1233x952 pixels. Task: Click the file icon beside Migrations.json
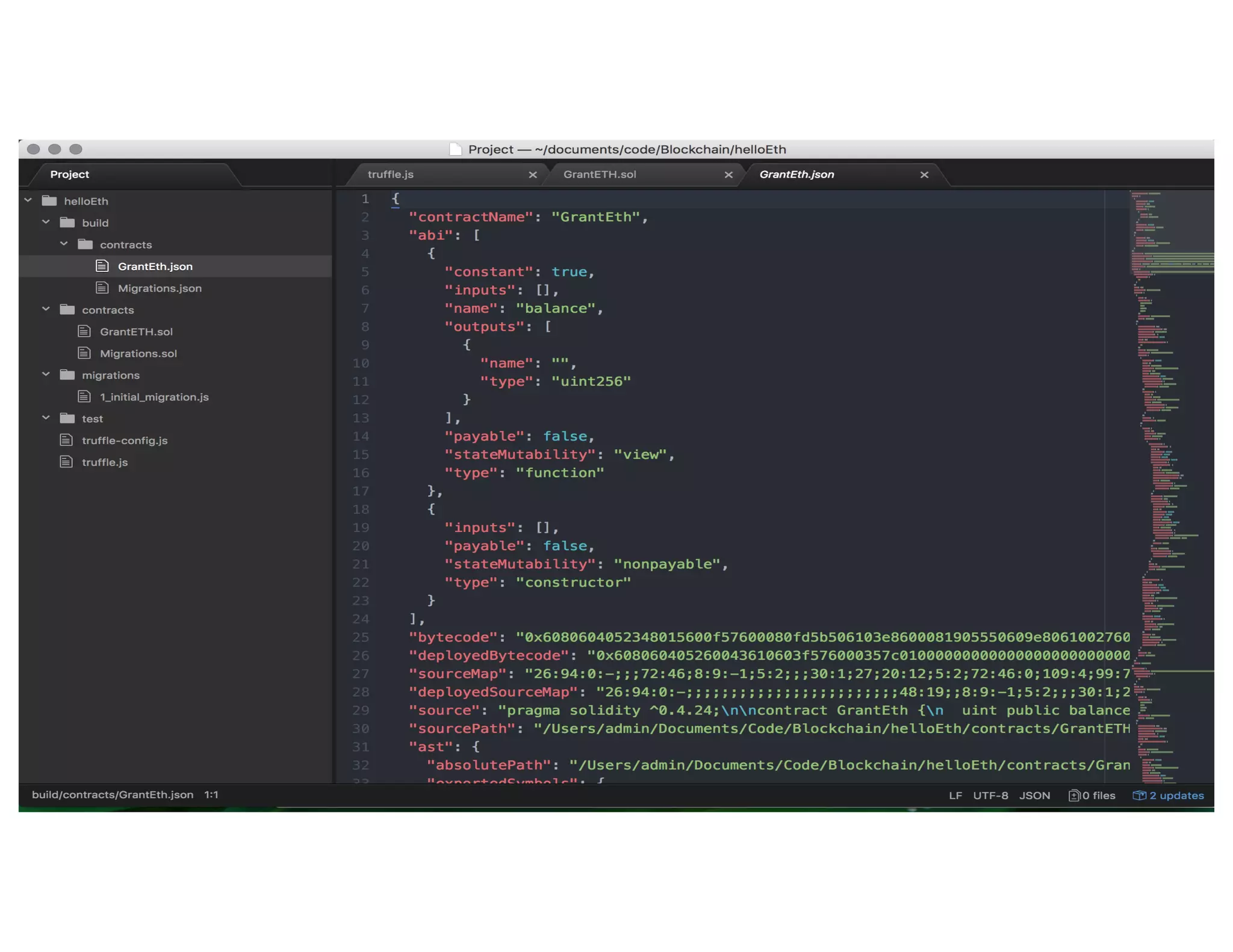coord(102,288)
